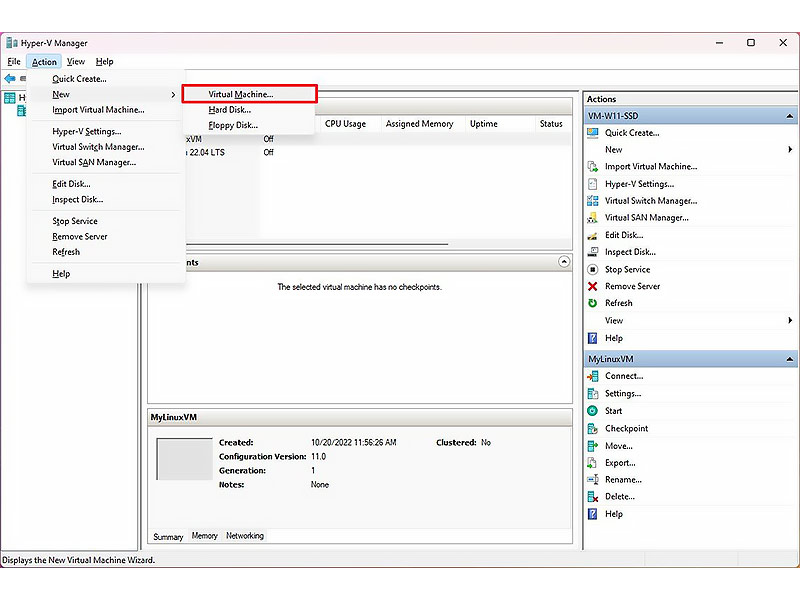The height and width of the screenshot is (600, 800).
Task: Click the red X Remove Server icon
Action: pos(592,286)
